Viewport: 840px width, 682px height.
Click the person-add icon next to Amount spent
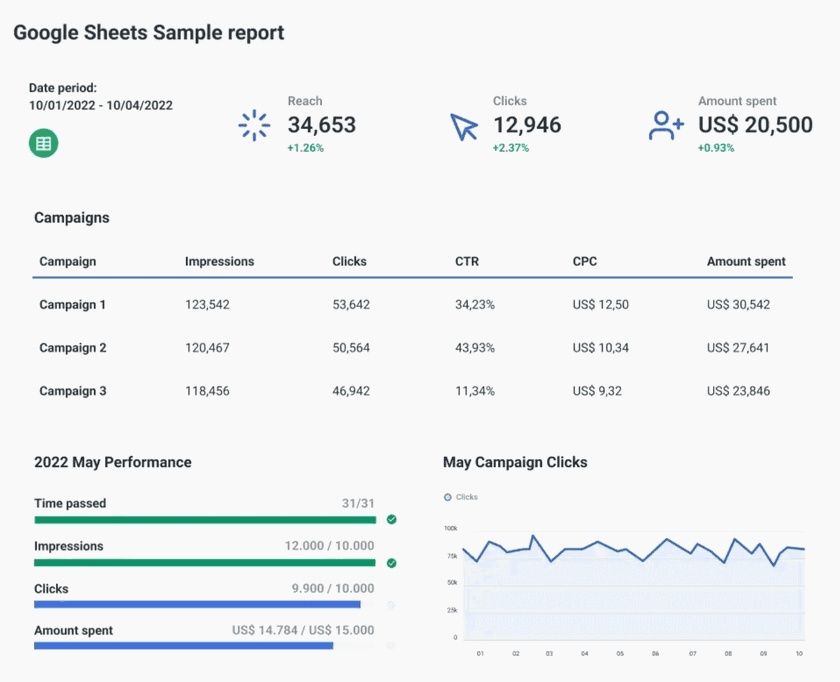(x=664, y=124)
